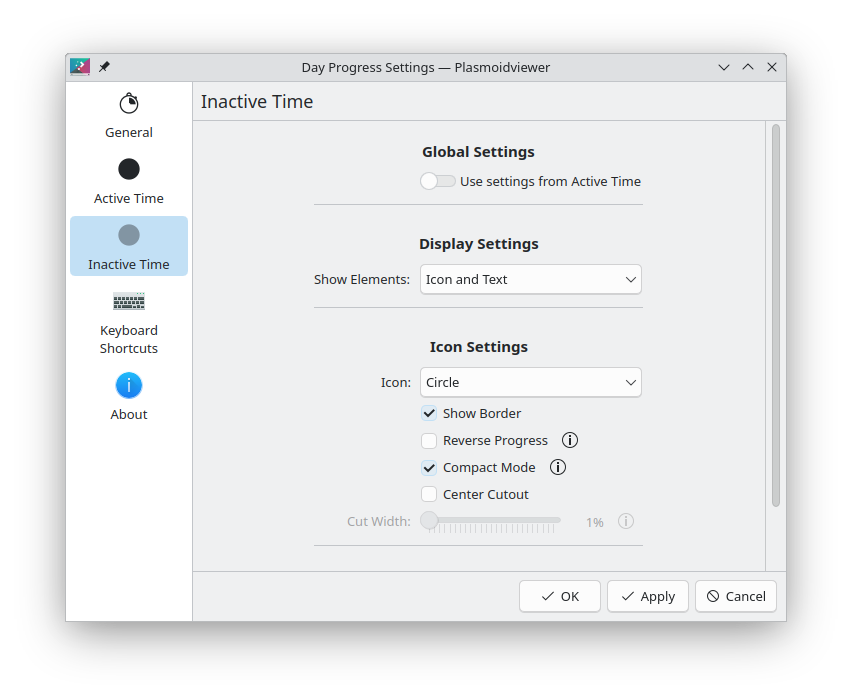The height and width of the screenshot is (699, 852).
Task: Click the pin window icon in titlebar
Action: pyautogui.click(x=104, y=67)
